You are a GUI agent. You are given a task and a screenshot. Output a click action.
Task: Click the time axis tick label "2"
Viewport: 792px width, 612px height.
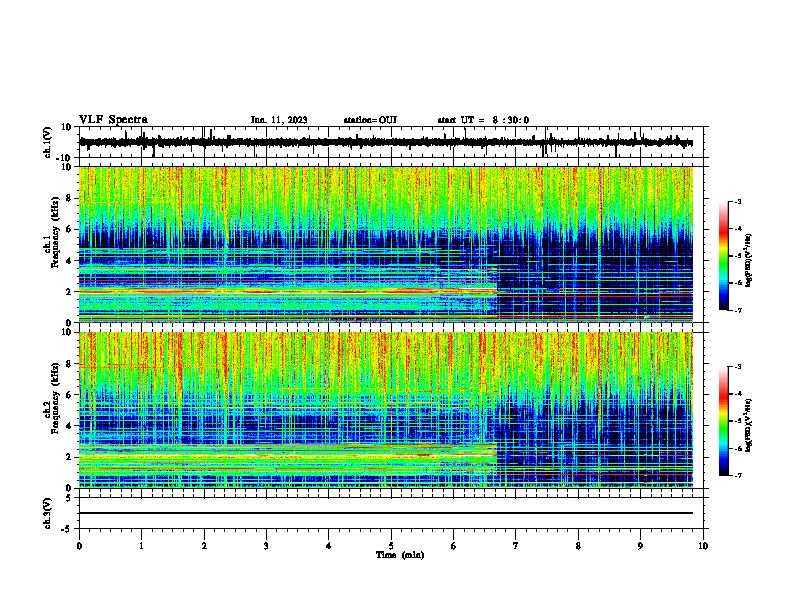click(204, 546)
